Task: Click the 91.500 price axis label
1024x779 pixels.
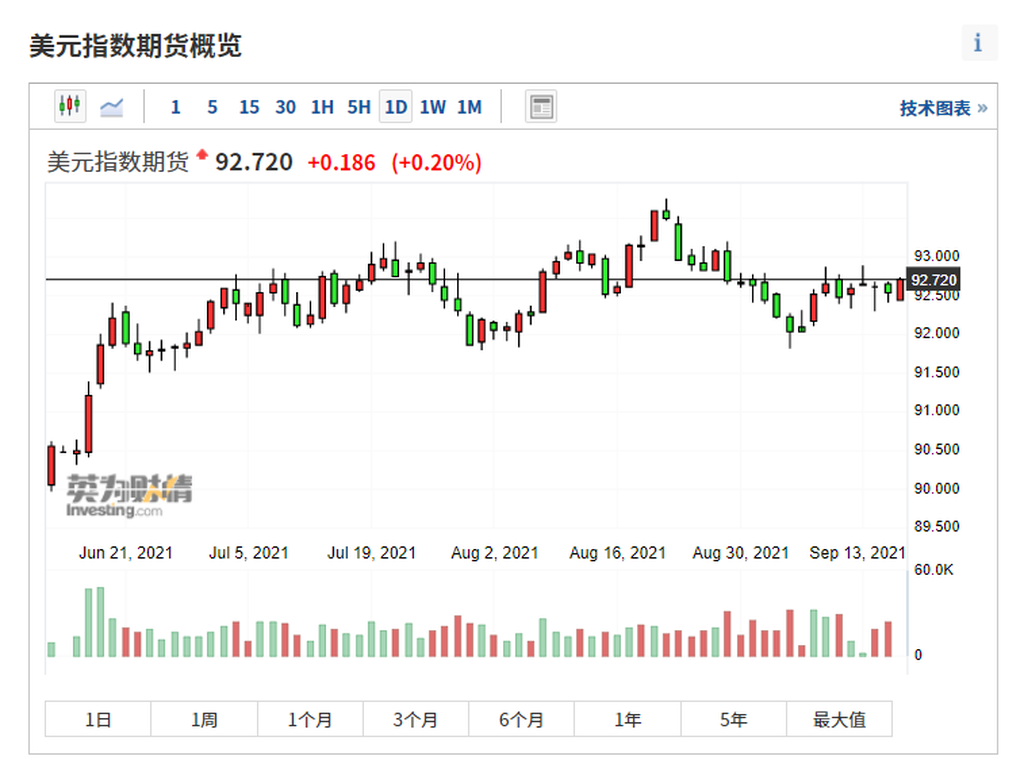Action: click(x=936, y=372)
